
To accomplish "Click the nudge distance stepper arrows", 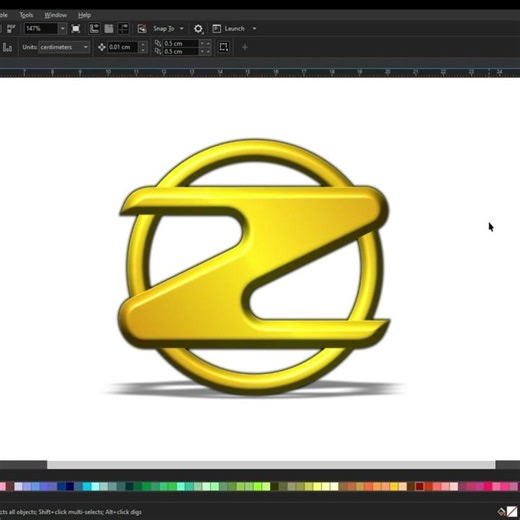I will [143, 47].
